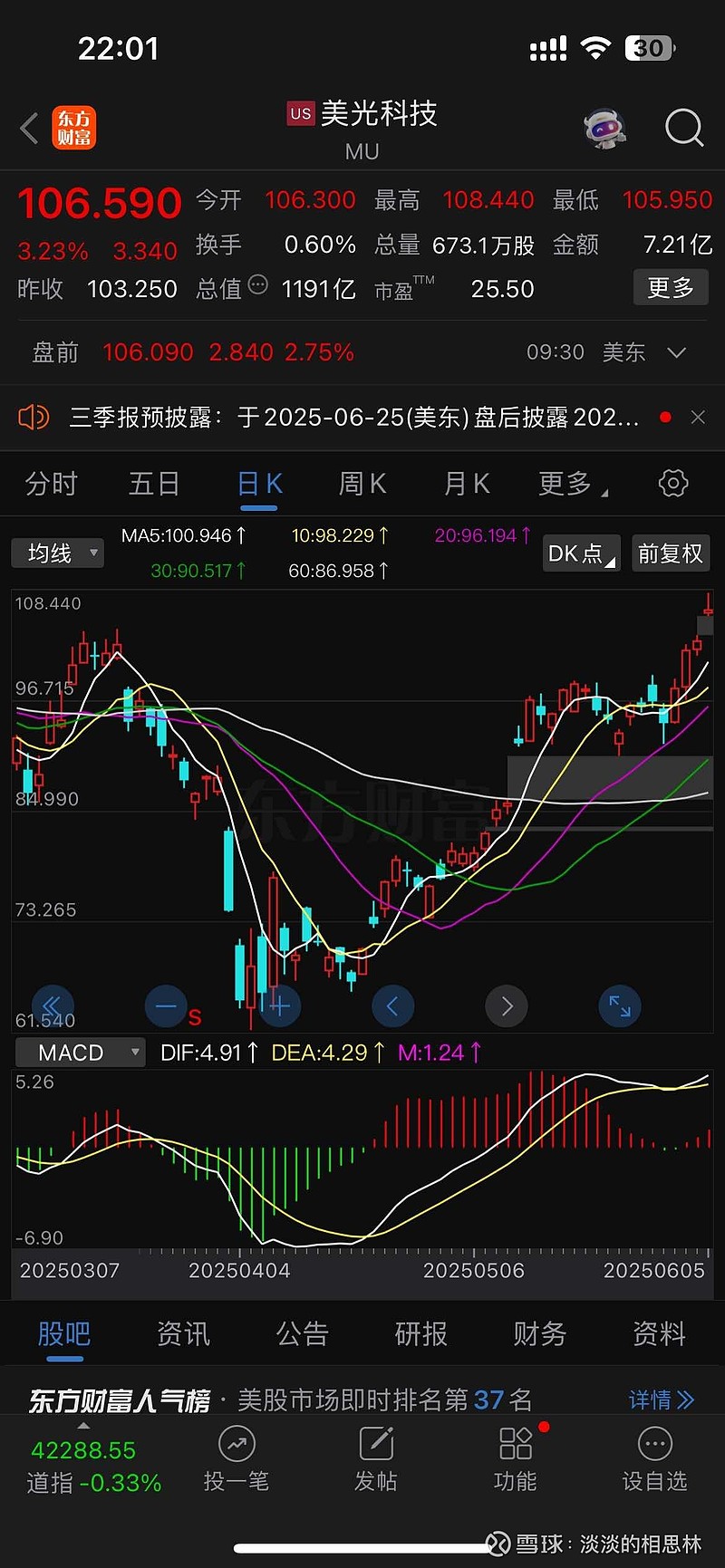The height and width of the screenshot is (1568, 725).
Task: Tap the 20250404 date axis label
Action: point(239,1271)
